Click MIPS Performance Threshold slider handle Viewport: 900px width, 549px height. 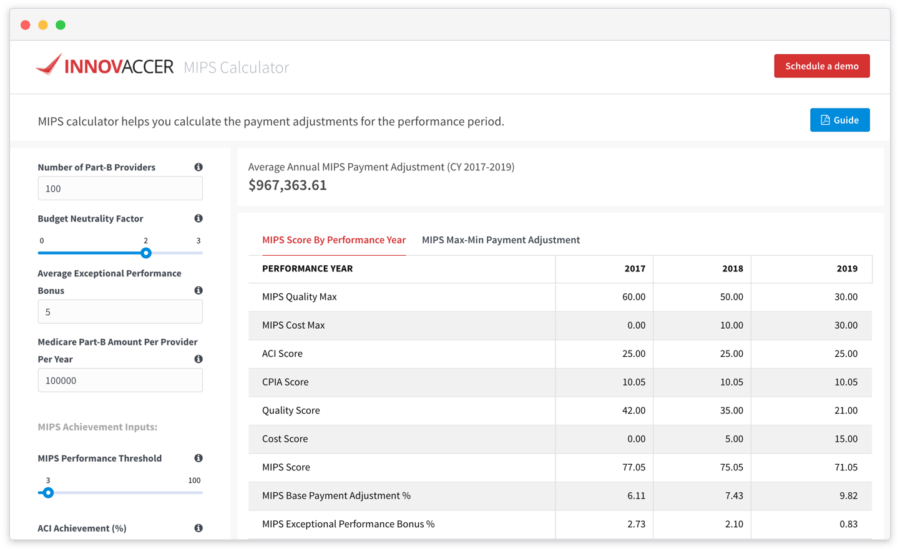(x=48, y=493)
